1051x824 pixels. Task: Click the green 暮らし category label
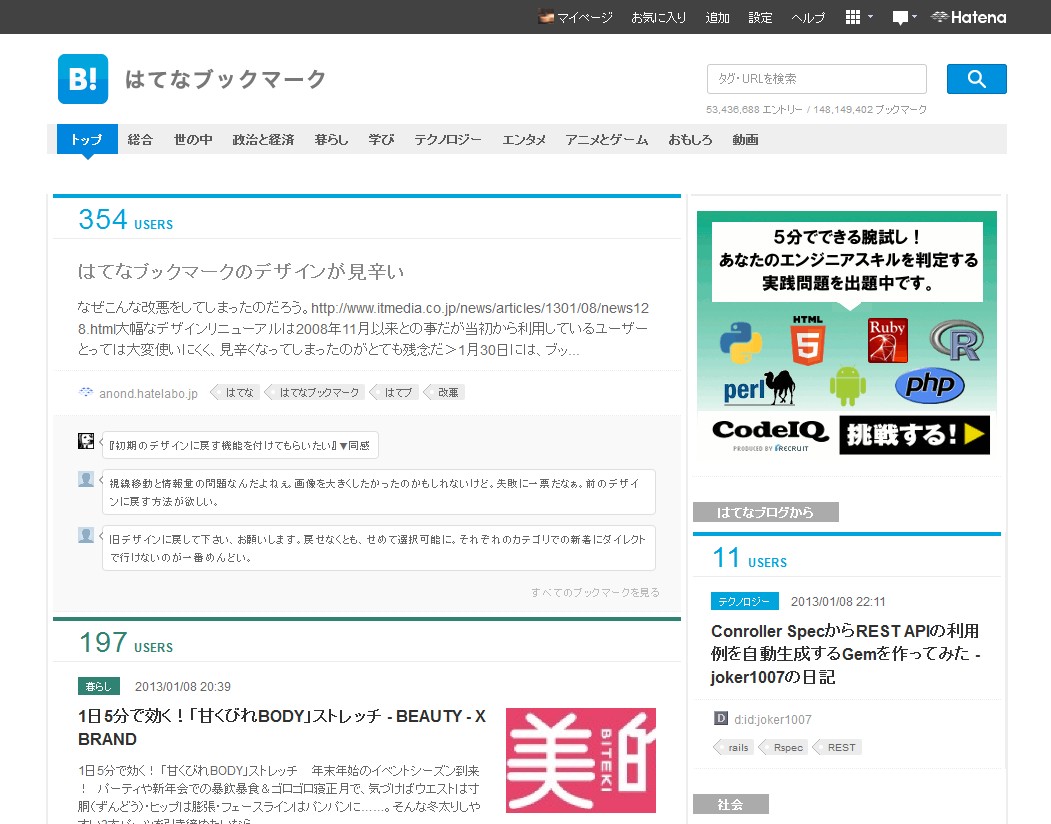[x=99, y=687]
